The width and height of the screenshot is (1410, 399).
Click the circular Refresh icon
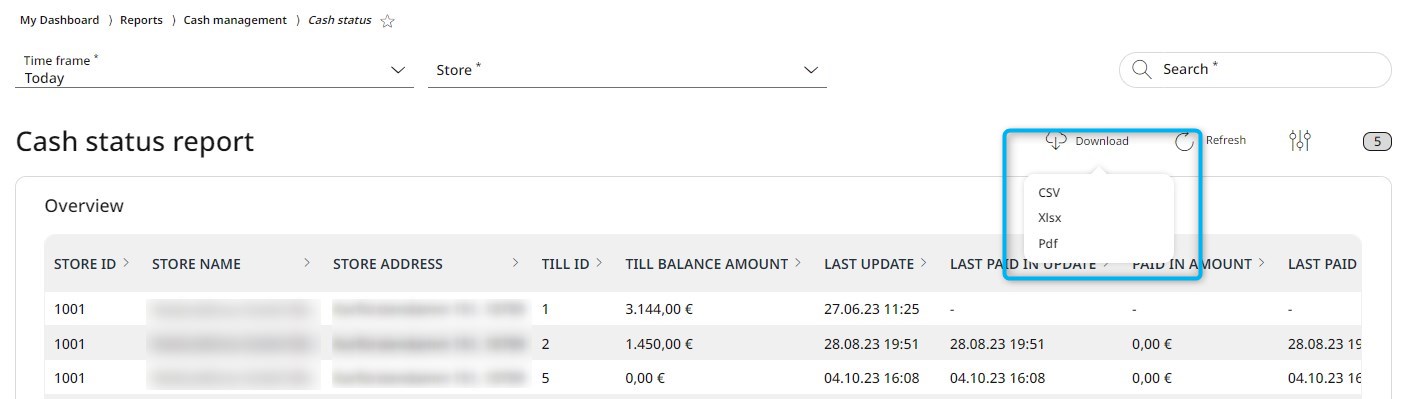click(1185, 141)
